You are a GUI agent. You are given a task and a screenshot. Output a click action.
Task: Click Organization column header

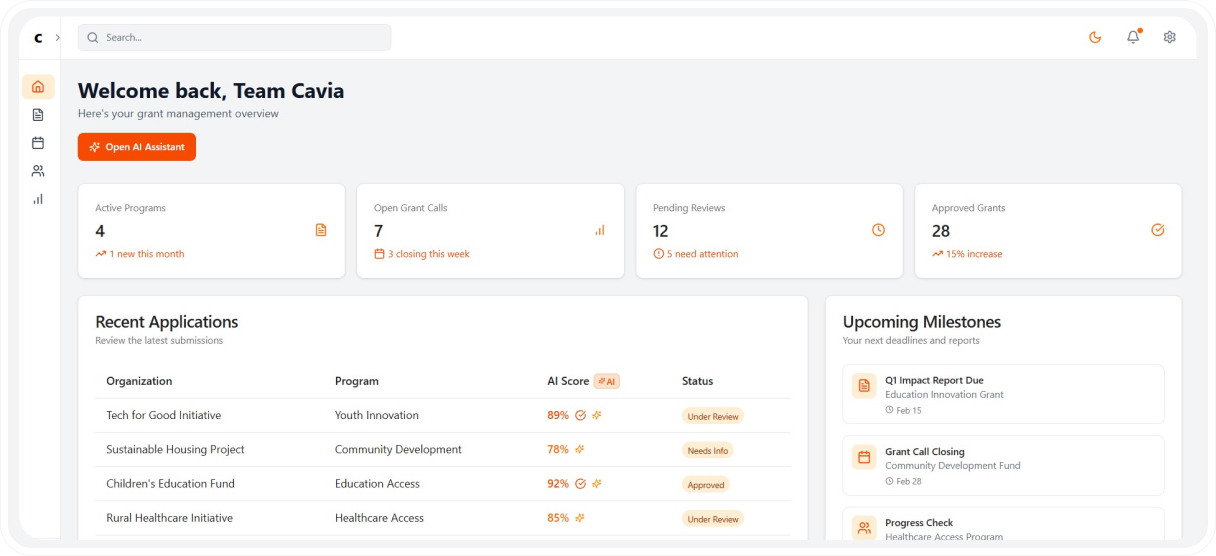(x=139, y=381)
